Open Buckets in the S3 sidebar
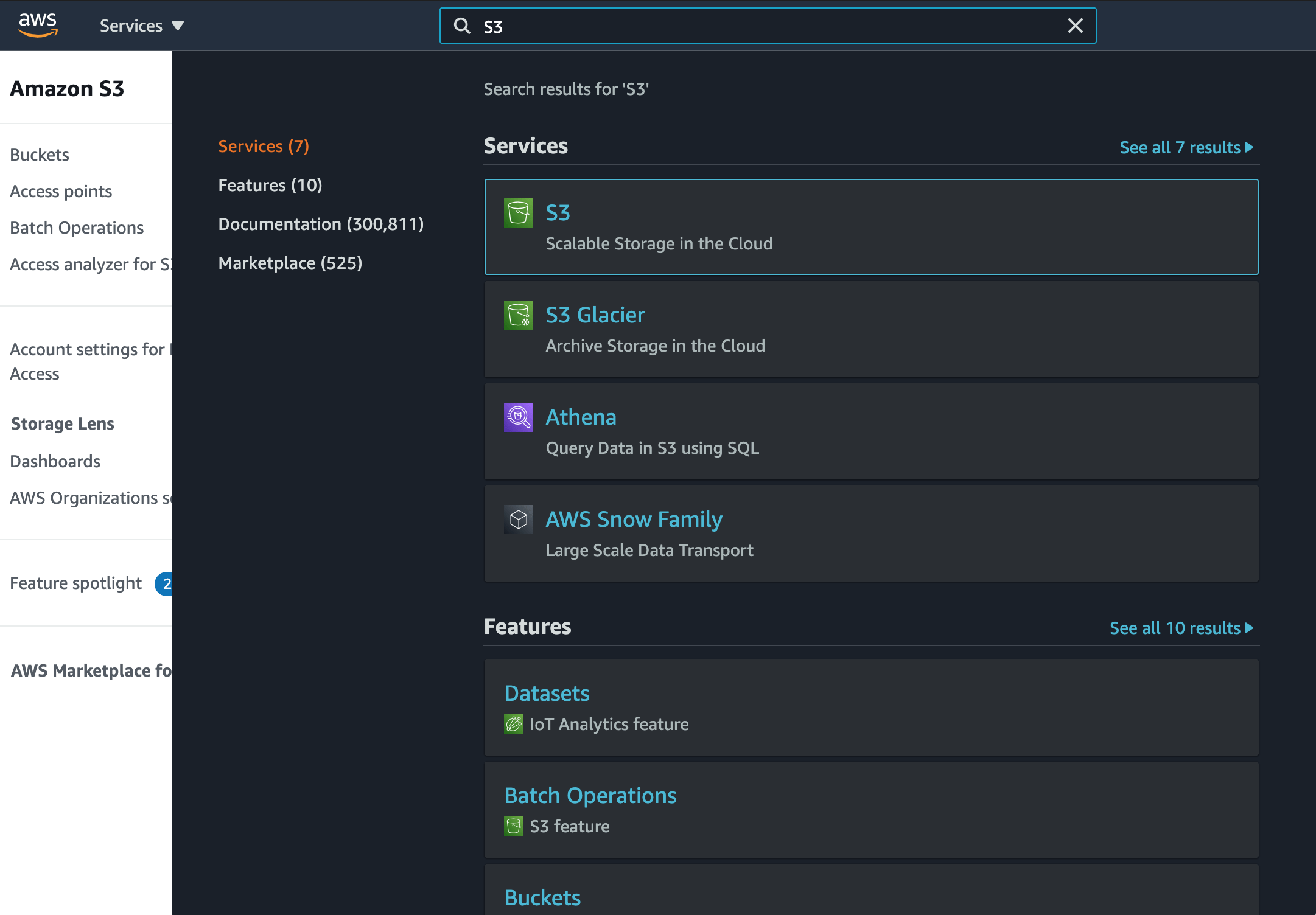 coord(39,155)
